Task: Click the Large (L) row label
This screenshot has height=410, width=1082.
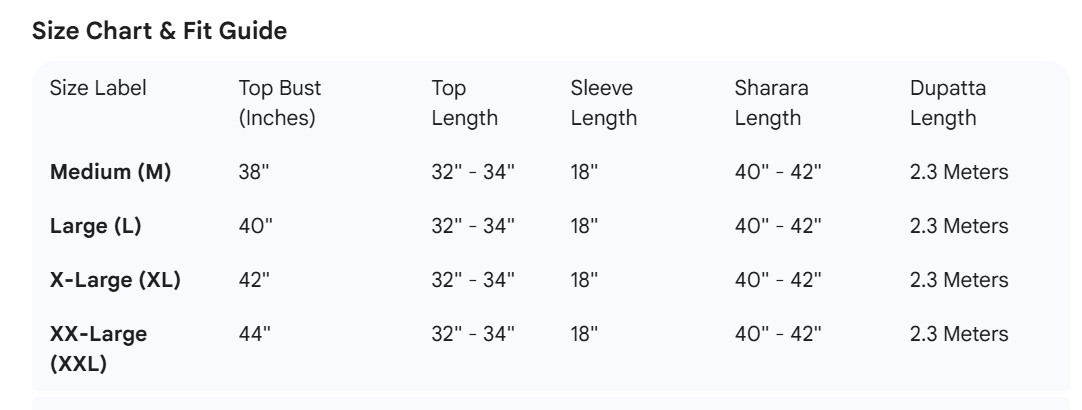Action: [96, 226]
